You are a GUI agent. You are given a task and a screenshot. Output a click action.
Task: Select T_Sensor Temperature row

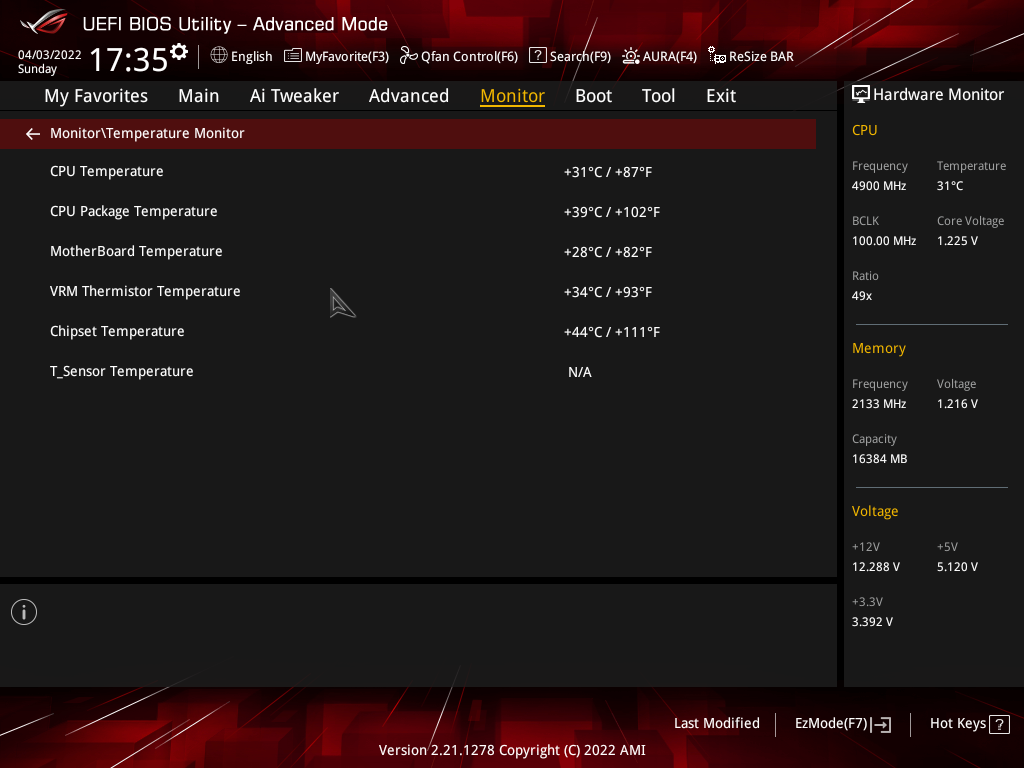pos(408,372)
